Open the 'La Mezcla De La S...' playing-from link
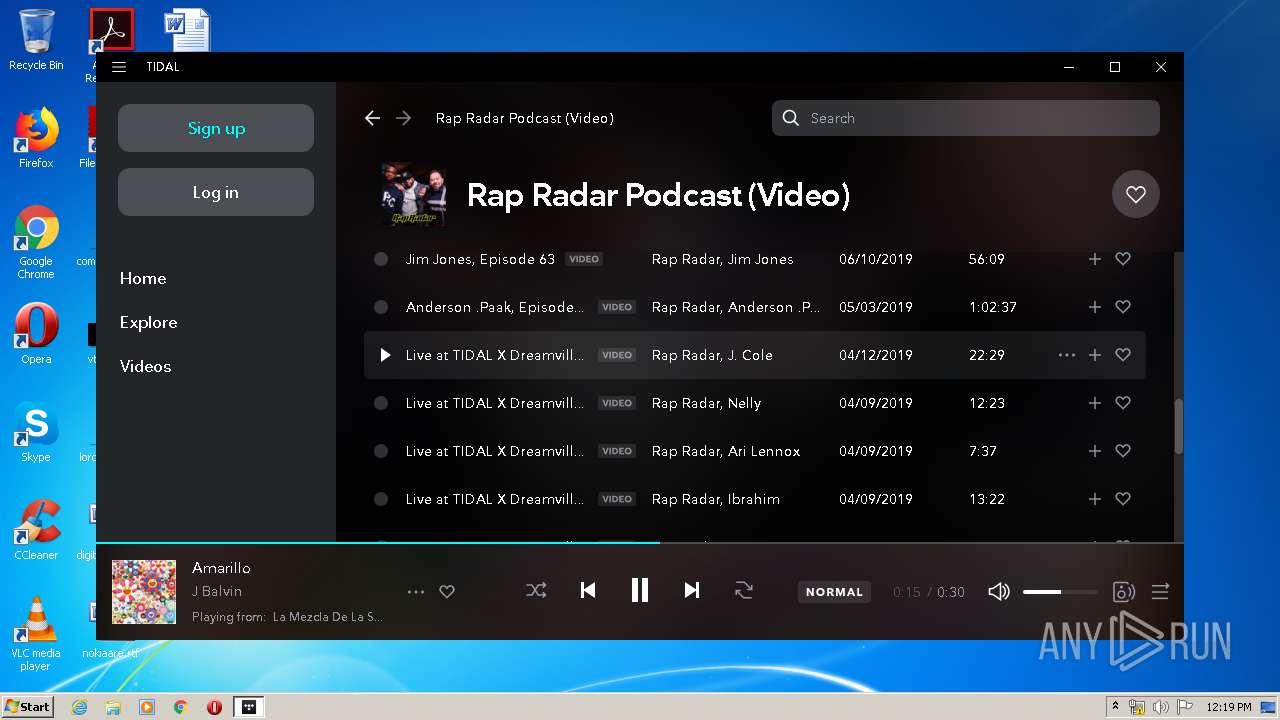Screen dimensions: 1280x720 [328, 617]
